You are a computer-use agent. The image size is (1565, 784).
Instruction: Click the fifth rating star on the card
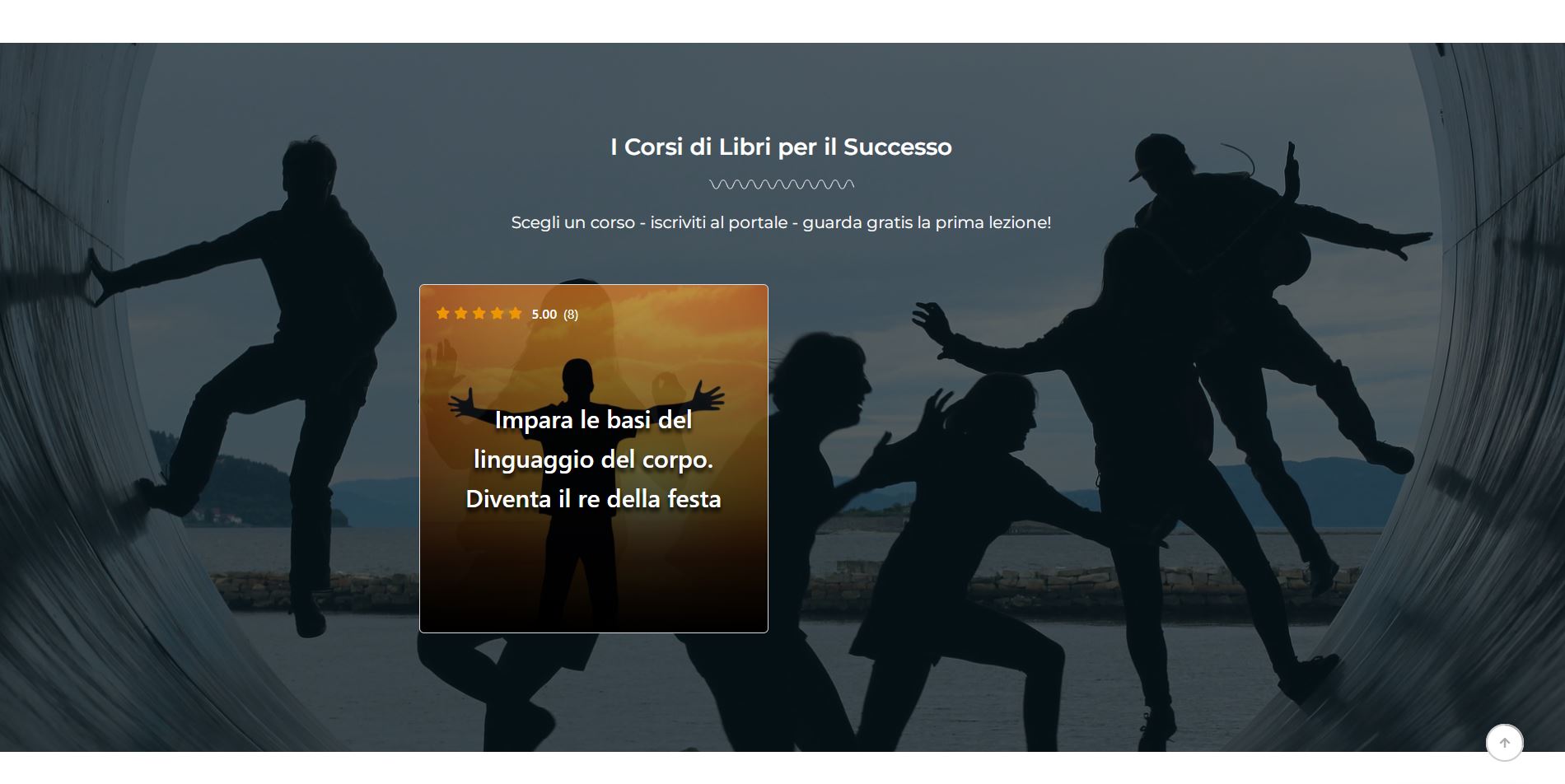(516, 313)
